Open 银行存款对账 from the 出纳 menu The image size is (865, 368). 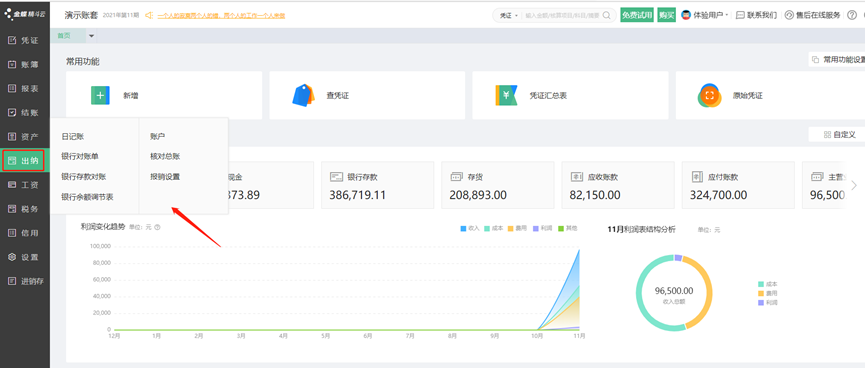[83, 177]
